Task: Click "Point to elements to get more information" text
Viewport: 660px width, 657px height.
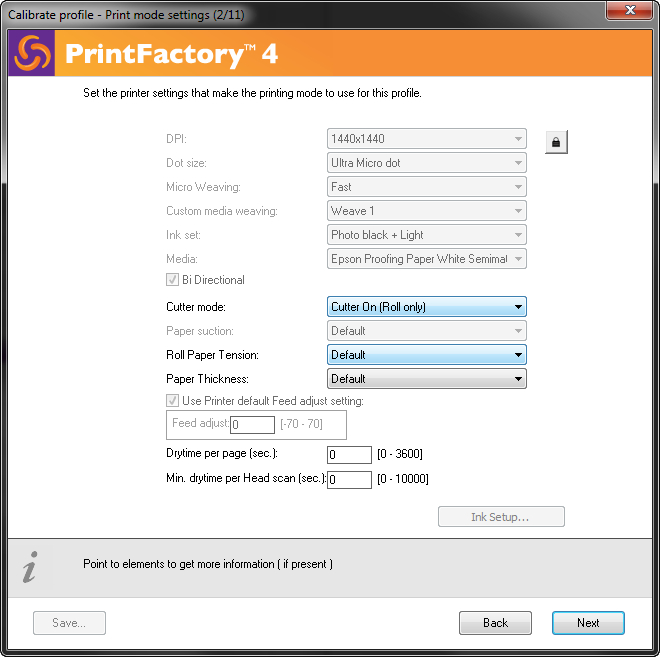Action: click(208, 564)
